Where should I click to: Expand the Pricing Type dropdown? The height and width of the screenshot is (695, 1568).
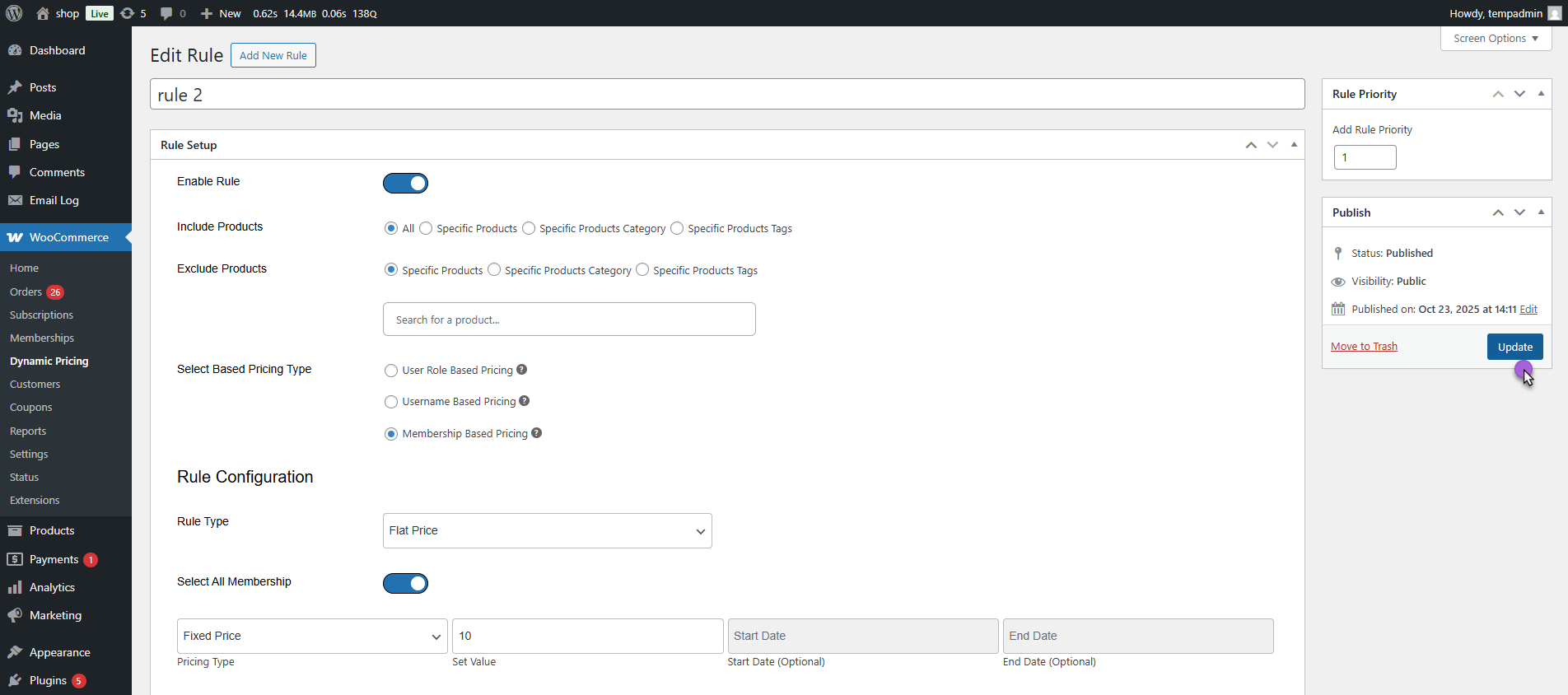(312, 636)
